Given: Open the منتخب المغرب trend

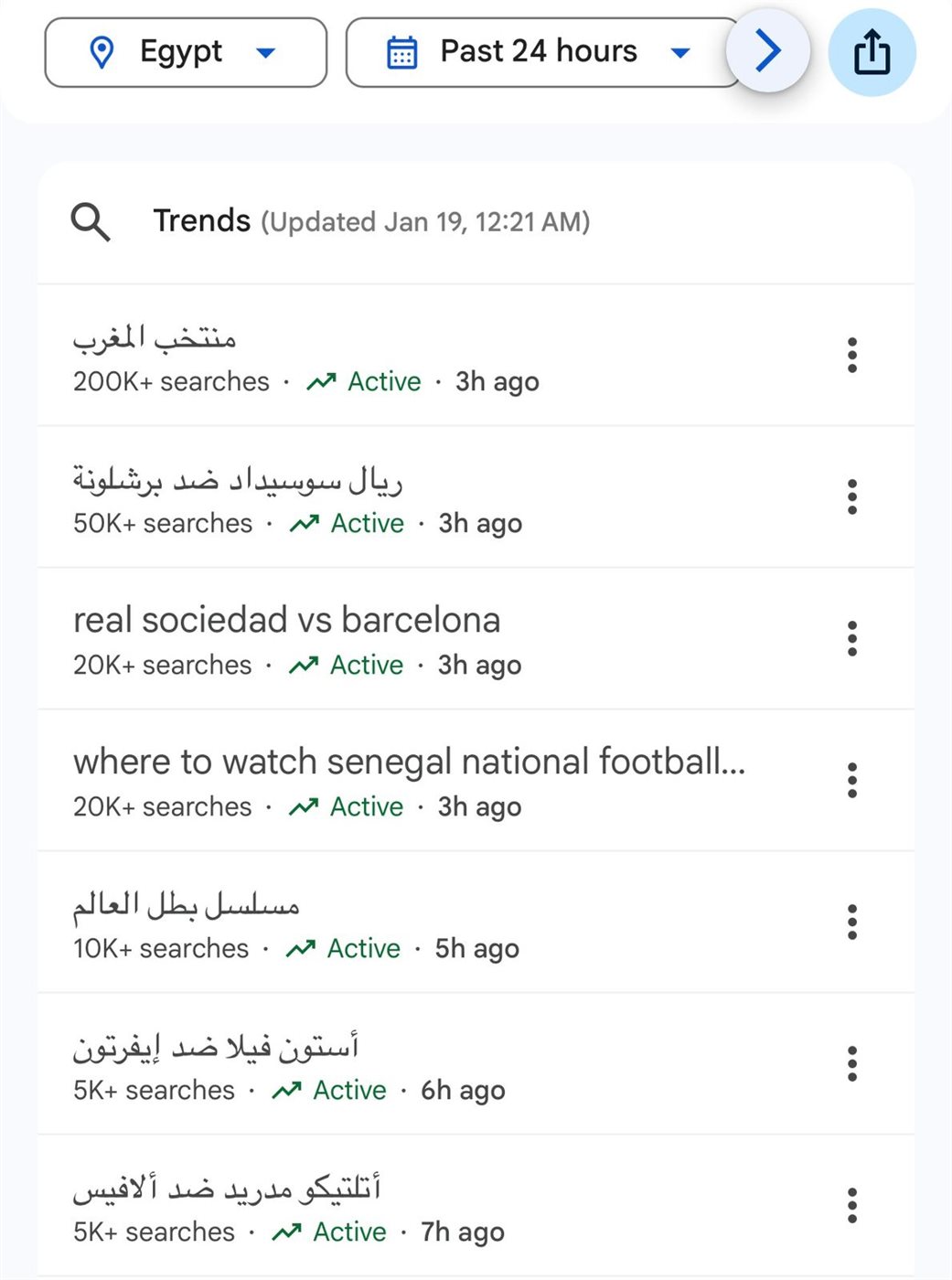Looking at the screenshot, I should tap(155, 339).
